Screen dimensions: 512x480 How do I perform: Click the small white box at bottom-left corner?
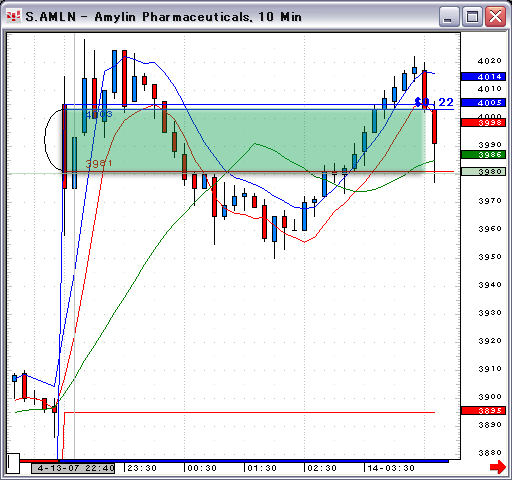[13, 463]
